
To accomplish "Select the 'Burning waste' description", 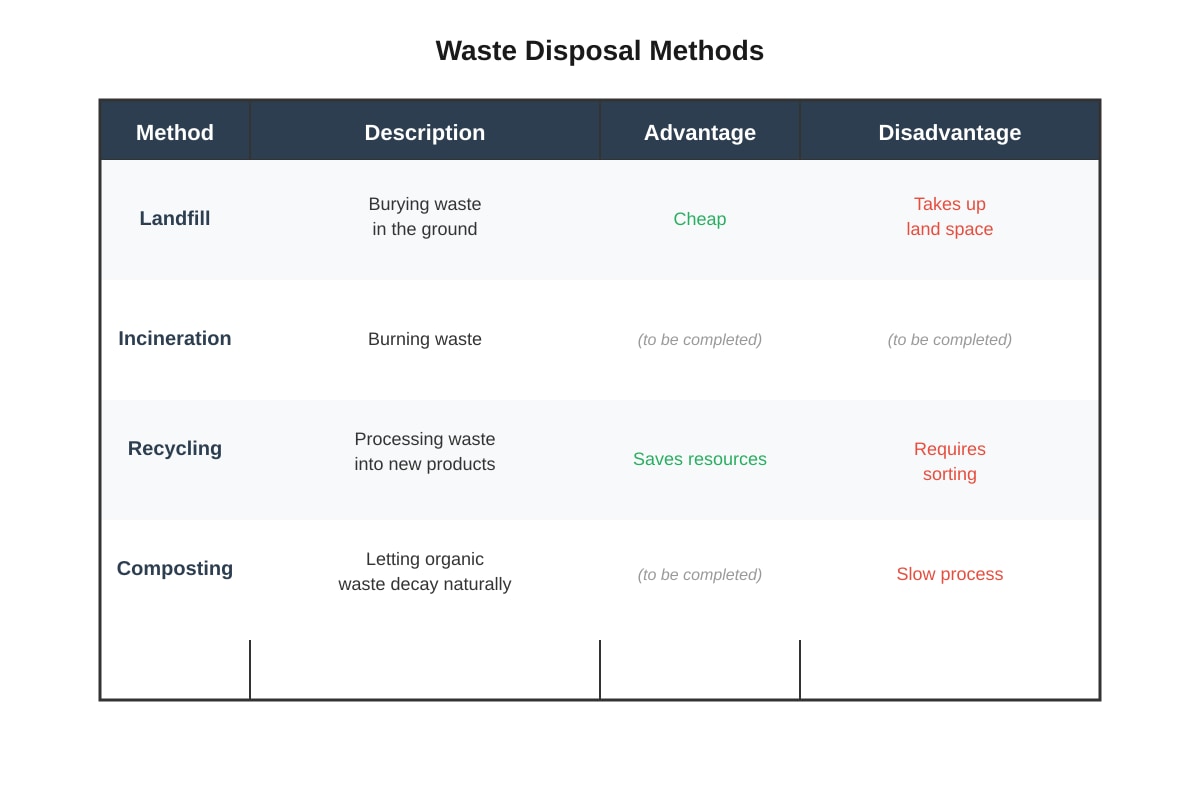I will click(425, 339).
